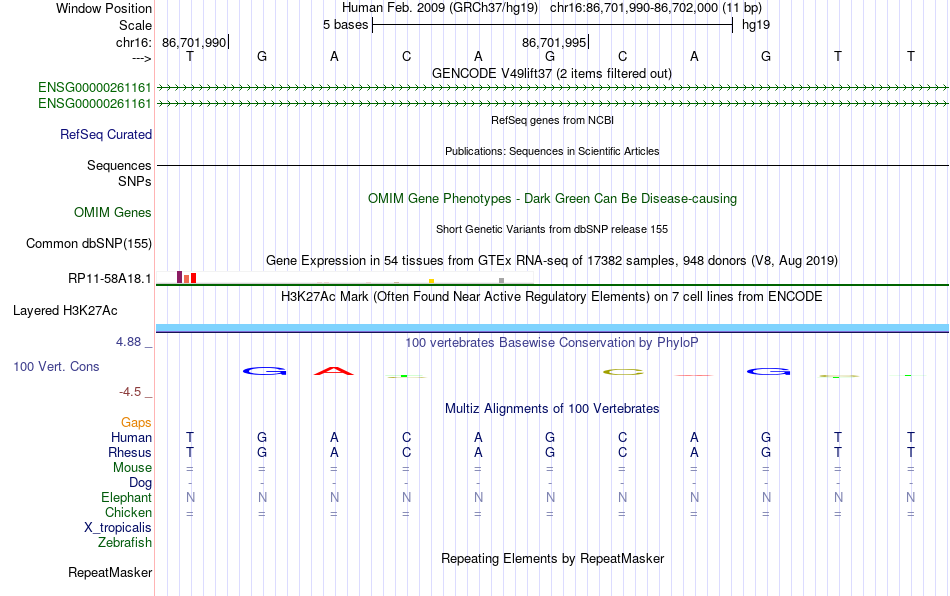The image size is (950, 596).
Task: Click the purple GTEx expression bar
Action: [179, 277]
